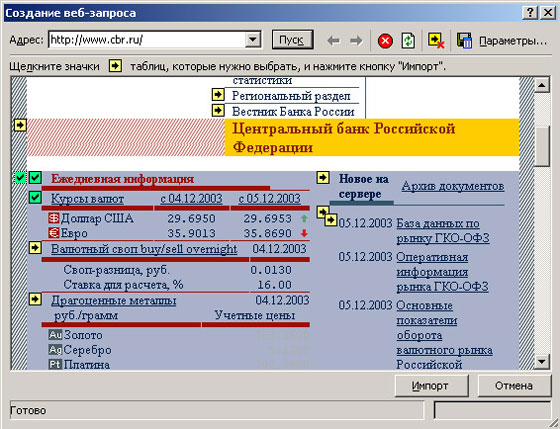The image size is (560, 429).
Task: Click the Серебро row label
Action: point(88,350)
